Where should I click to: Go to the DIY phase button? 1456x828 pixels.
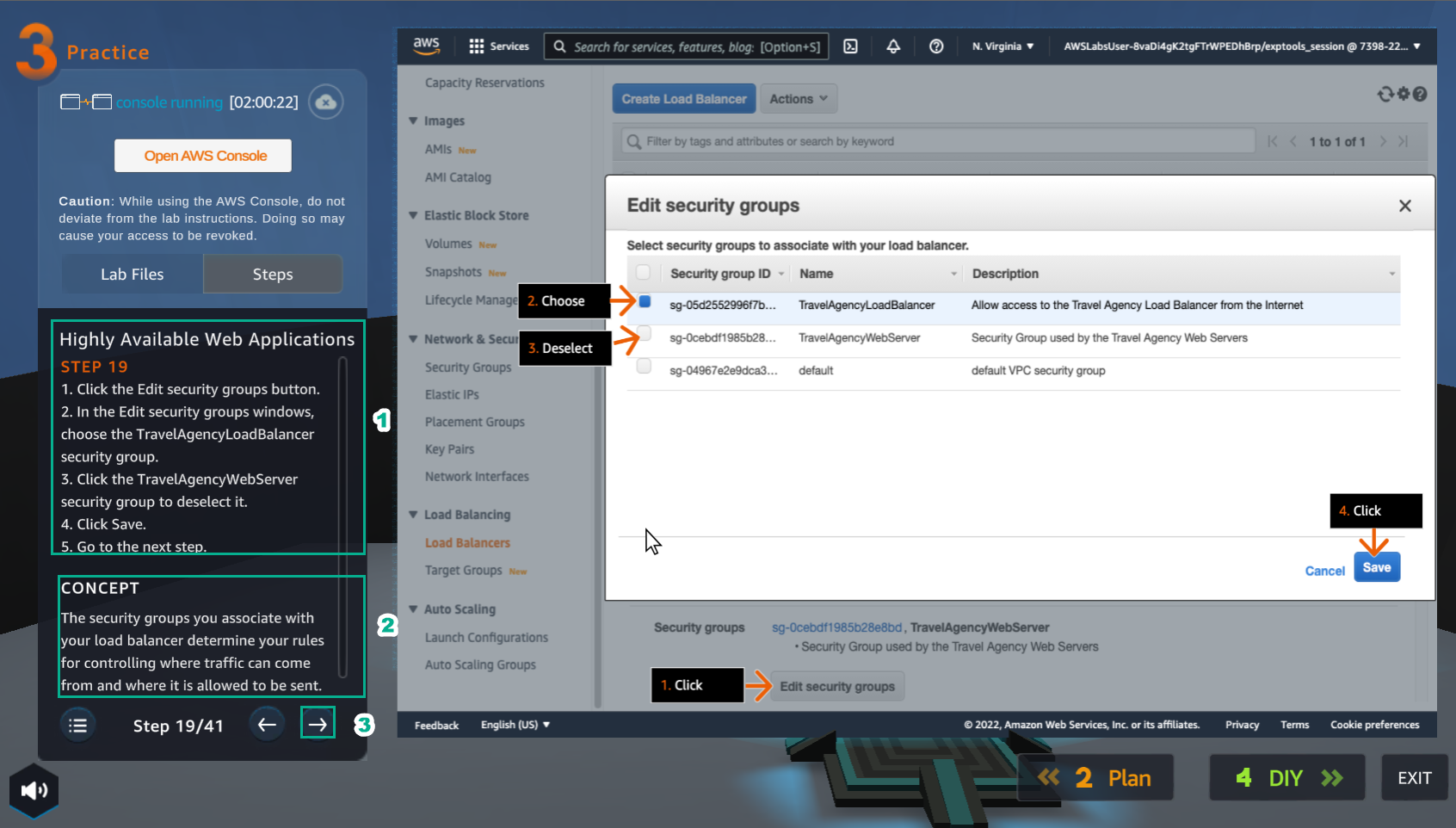(x=1287, y=778)
